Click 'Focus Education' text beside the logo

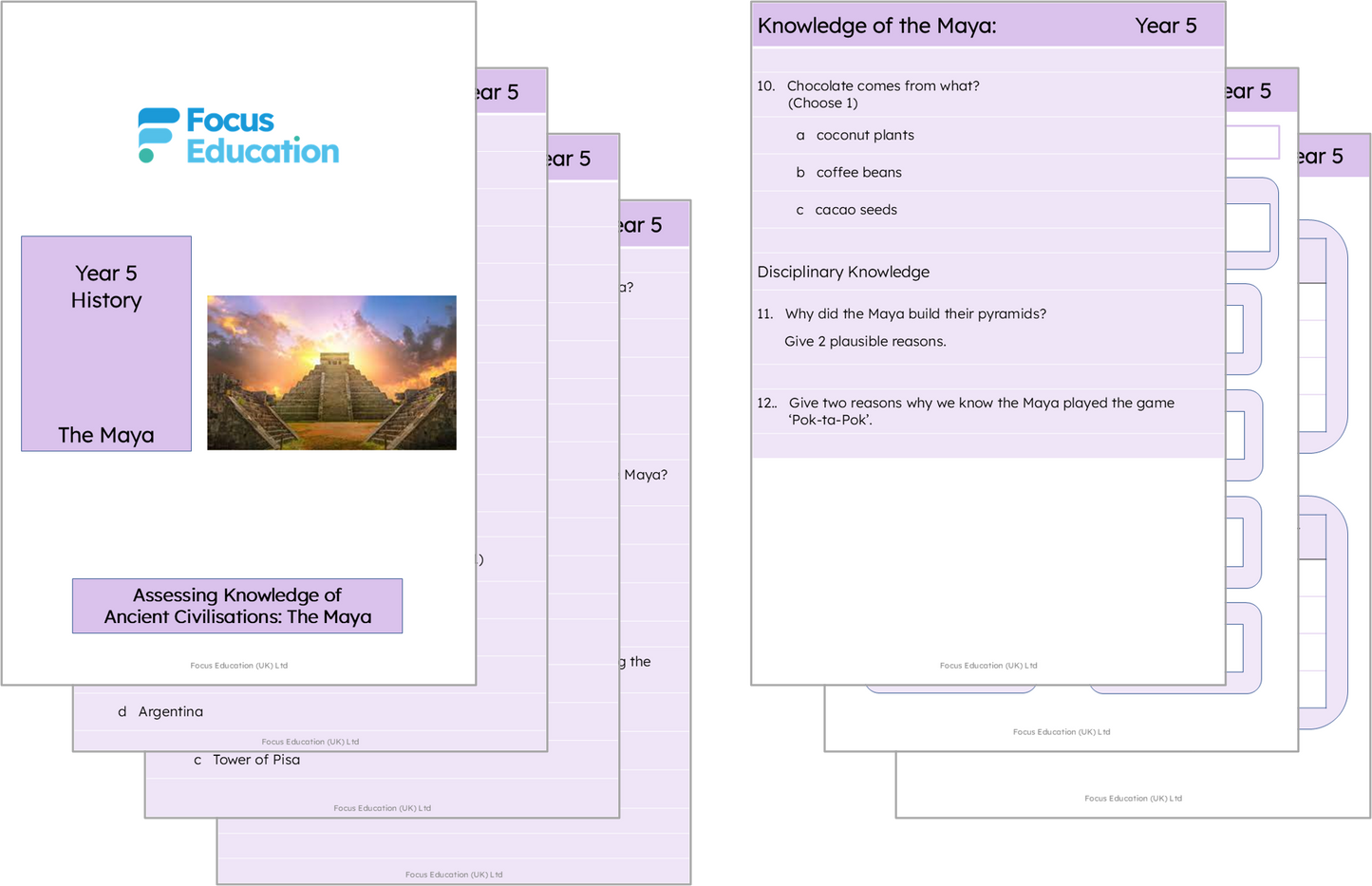261,136
